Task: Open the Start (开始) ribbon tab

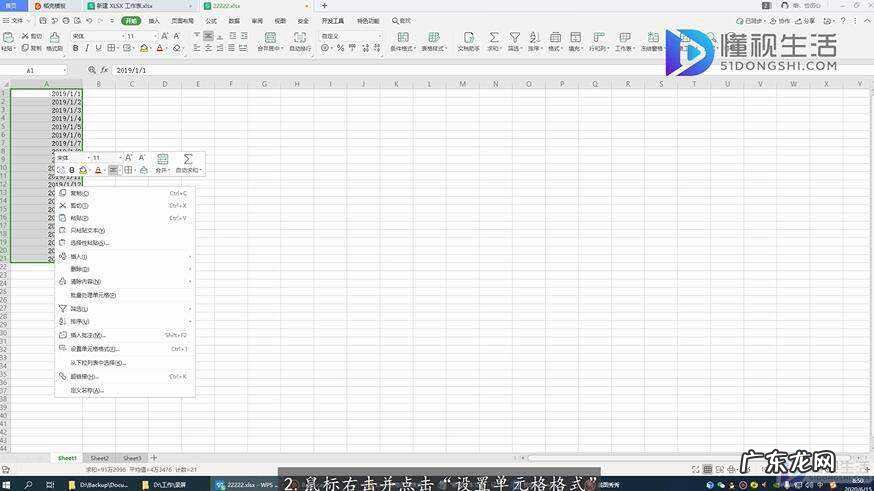Action: click(x=131, y=21)
